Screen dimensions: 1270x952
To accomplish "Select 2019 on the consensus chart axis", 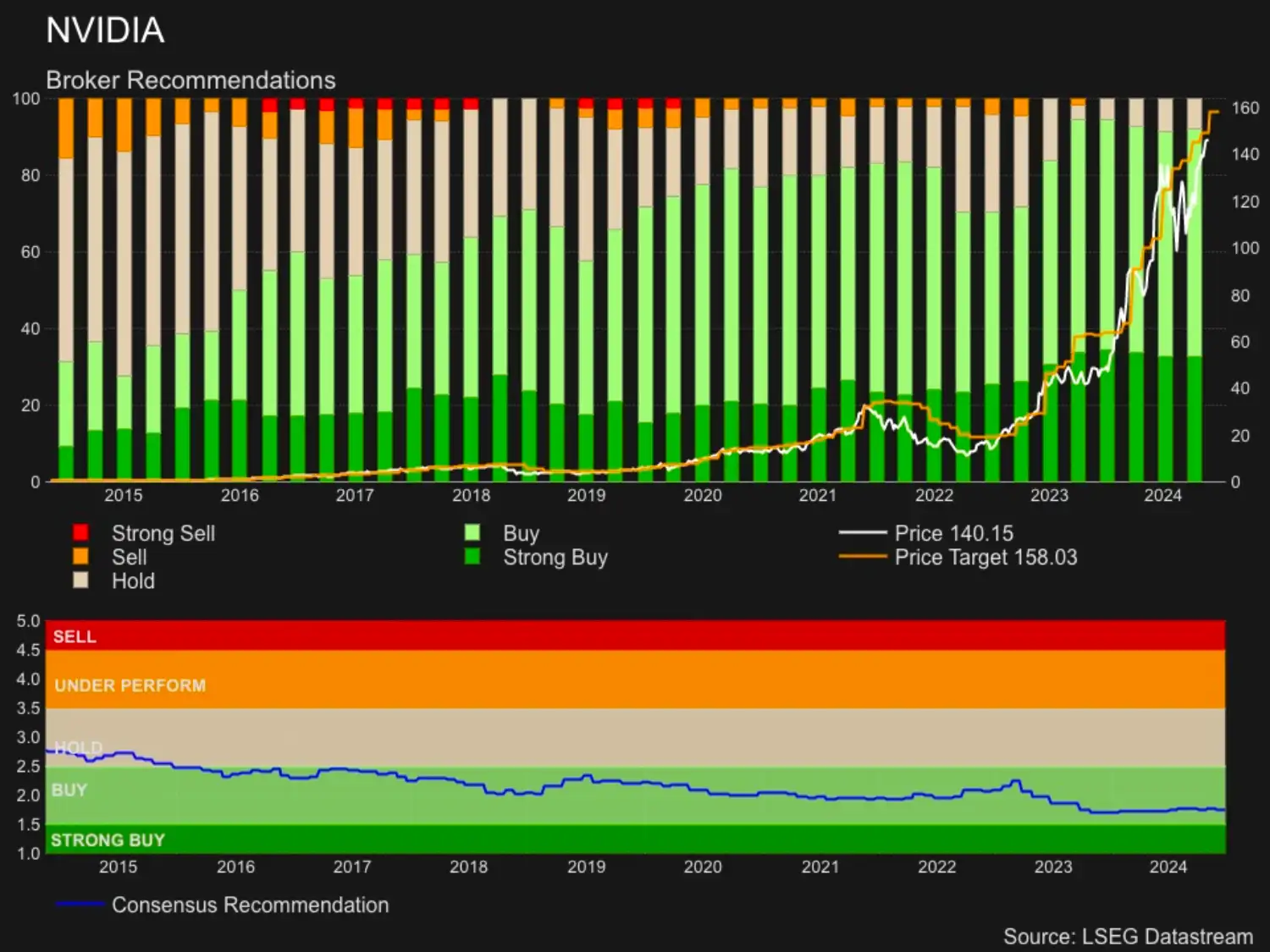I will tap(586, 867).
